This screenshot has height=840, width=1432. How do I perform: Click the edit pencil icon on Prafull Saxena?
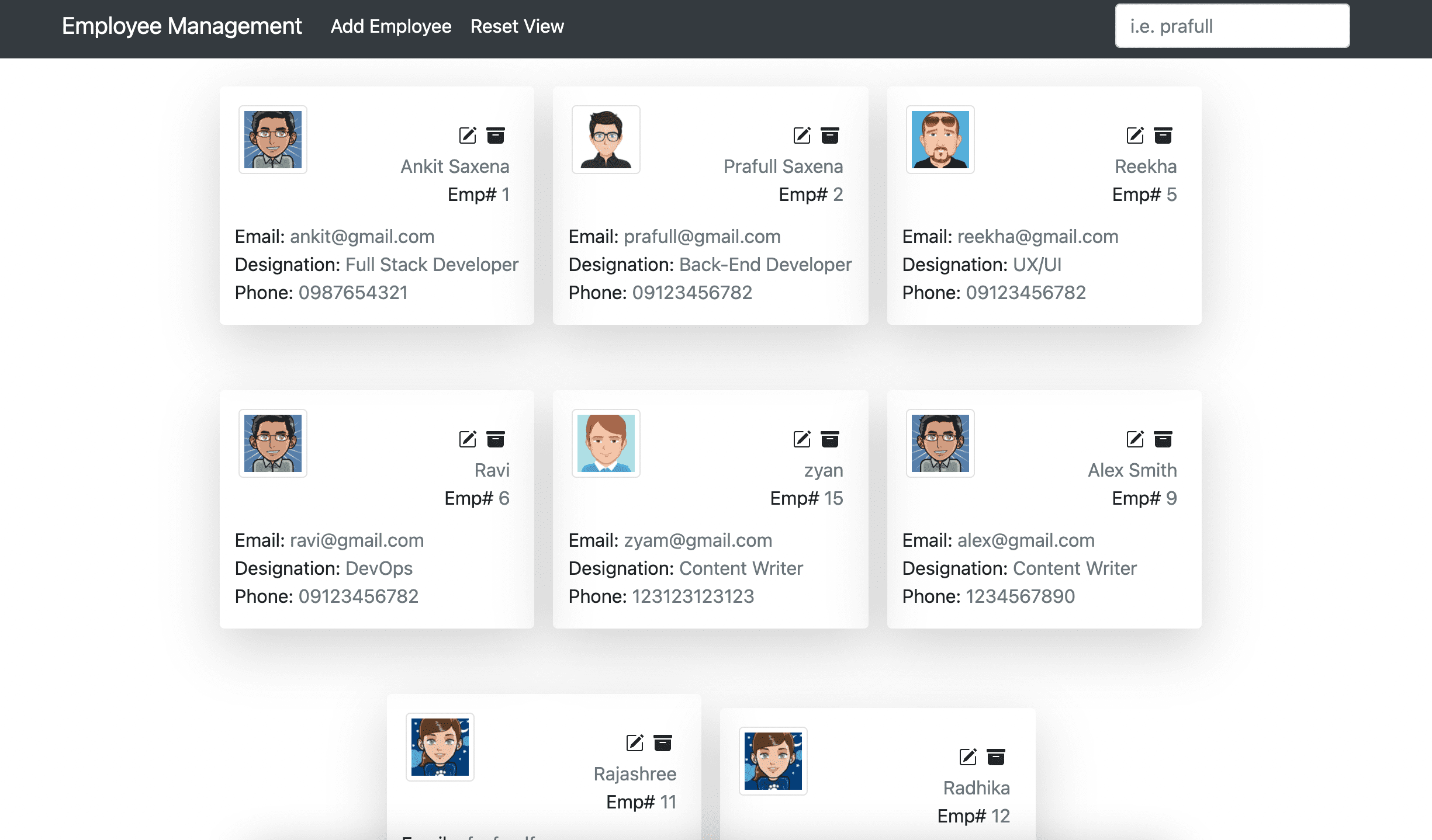pyautogui.click(x=800, y=134)
